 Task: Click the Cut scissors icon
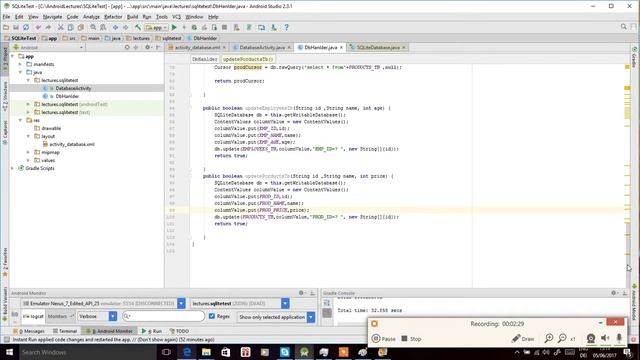click(x=60, y=27)
